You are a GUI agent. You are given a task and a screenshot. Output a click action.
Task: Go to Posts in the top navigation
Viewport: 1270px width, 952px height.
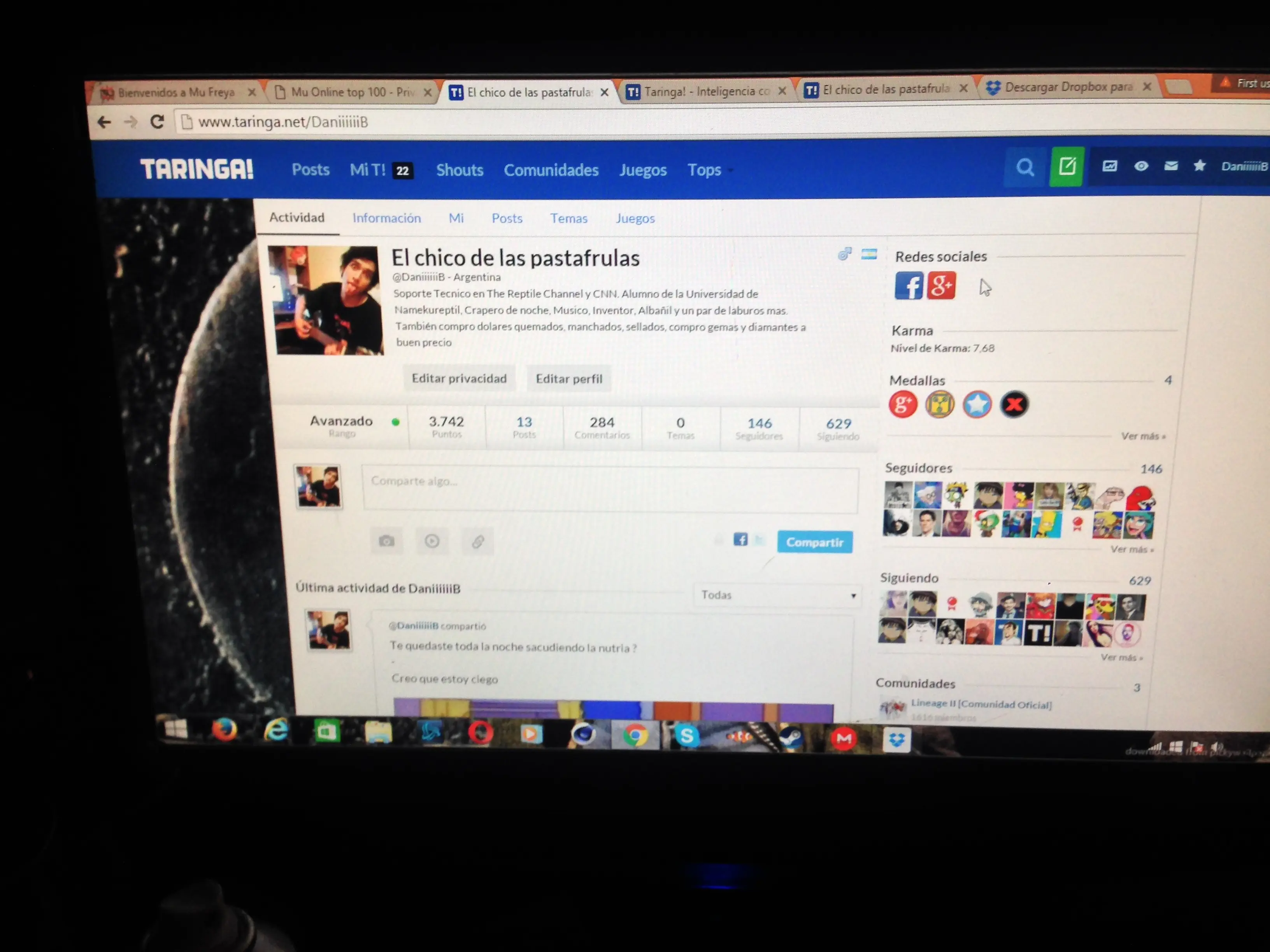[310, 170]
